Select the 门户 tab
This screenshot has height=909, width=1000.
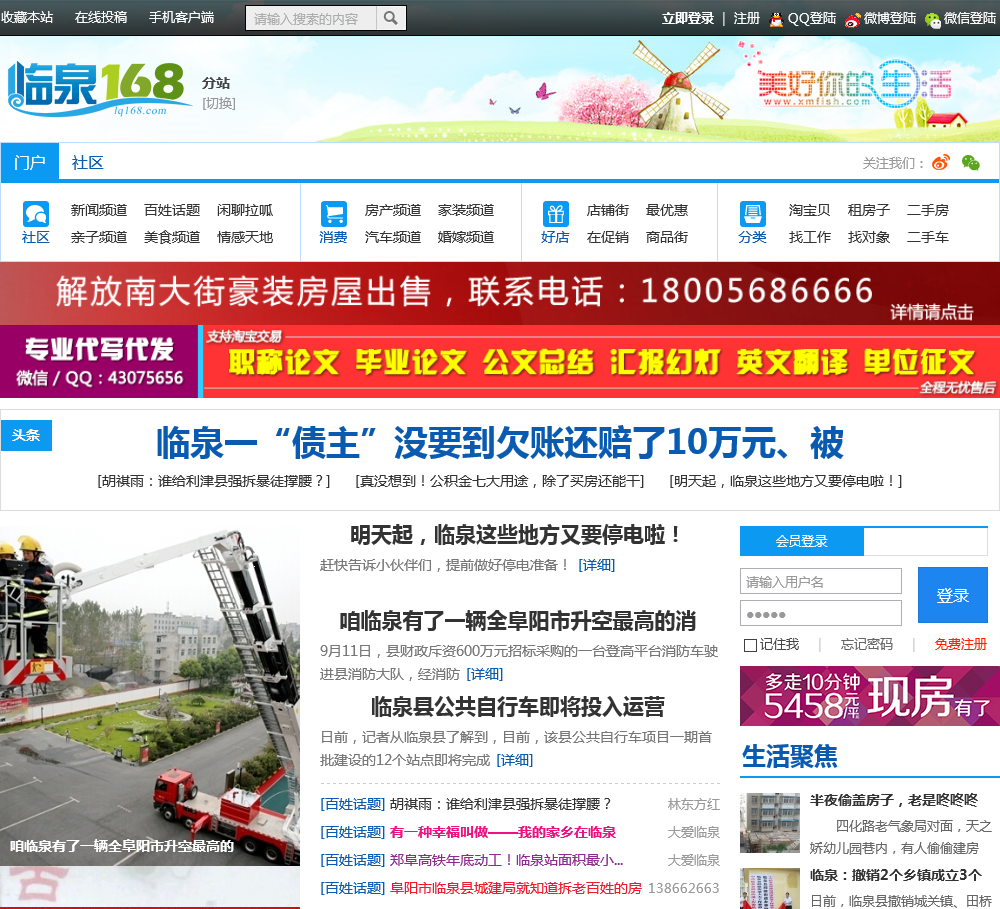(30, 162)
